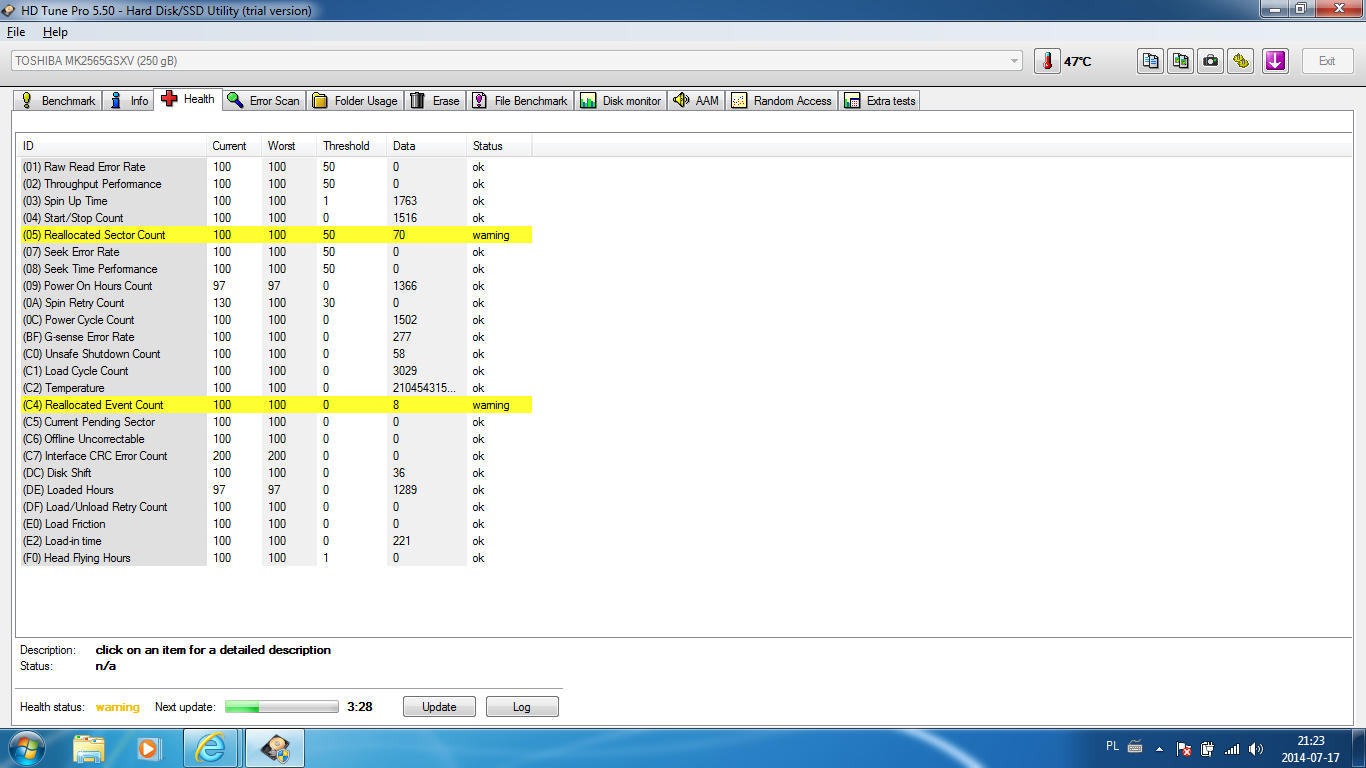Image resolution: width=1366 pixels, height=768 pixels.
Task: Show hidden tray icons arrow
Action: 1159,748
